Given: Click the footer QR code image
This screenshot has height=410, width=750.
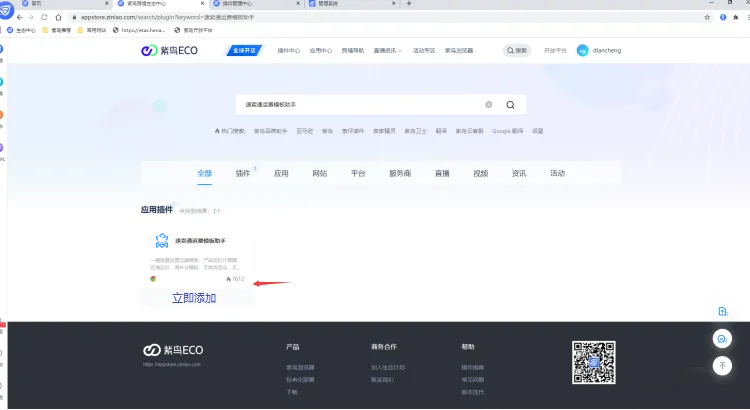Looking at the screenshot, I should pyautogui.click(x=594, y=362).
